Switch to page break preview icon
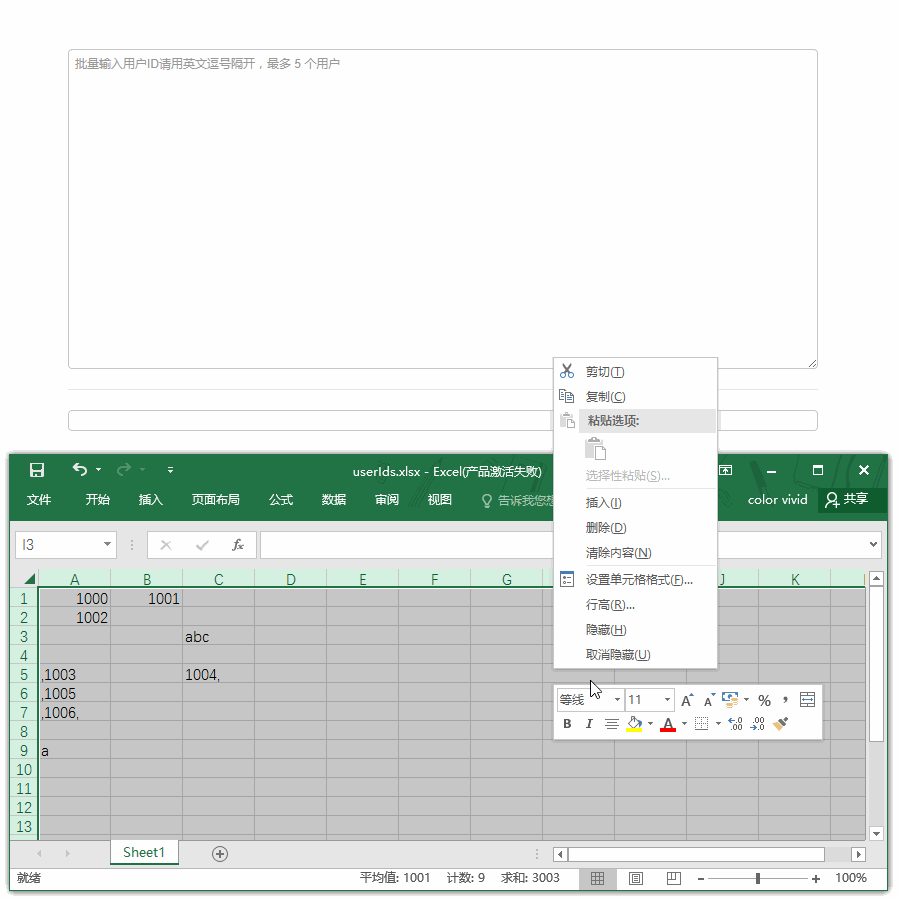 pyautogui.click(x=674, y=878)
